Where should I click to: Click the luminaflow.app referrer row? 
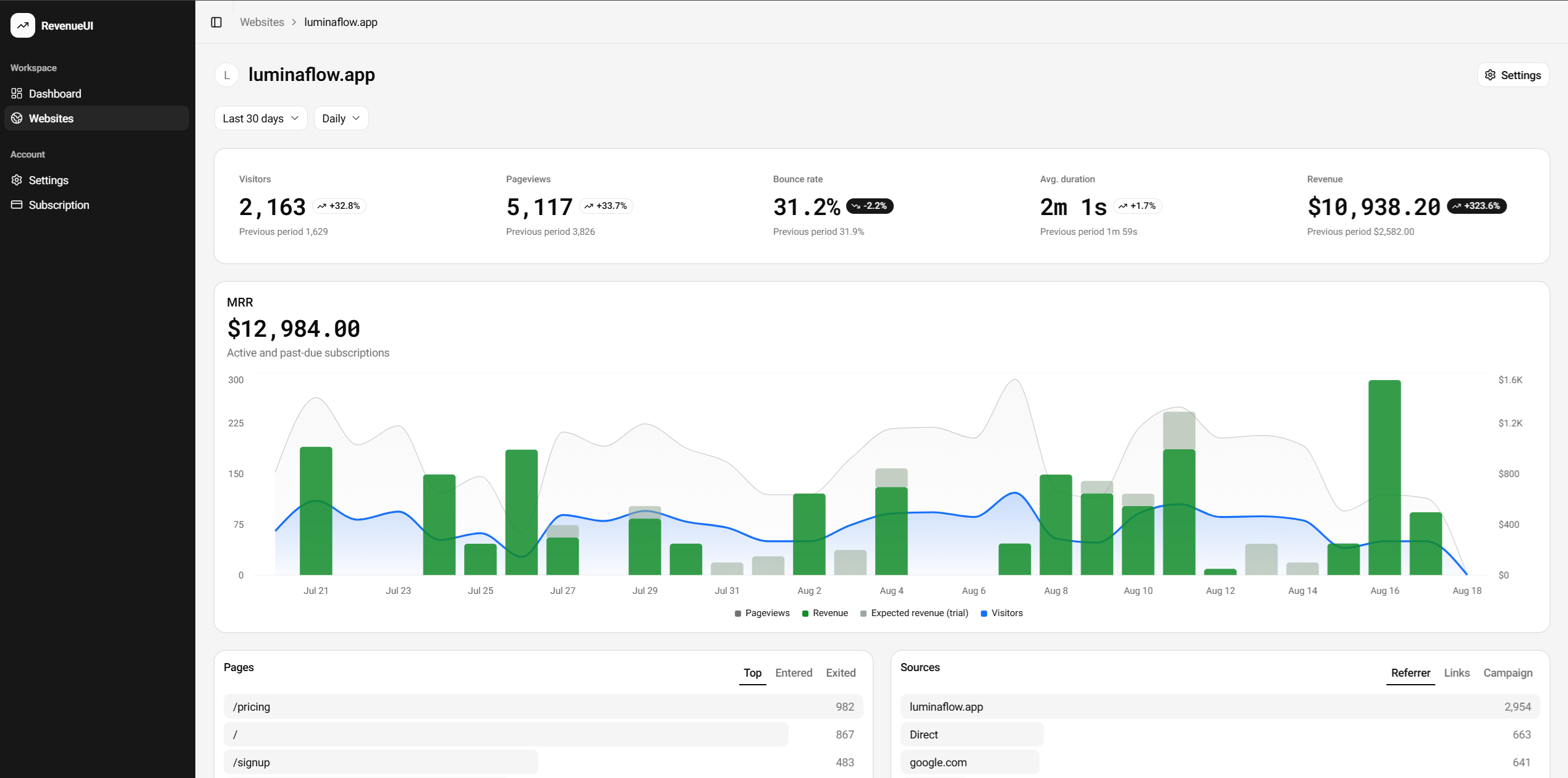tap(1220, 706)
